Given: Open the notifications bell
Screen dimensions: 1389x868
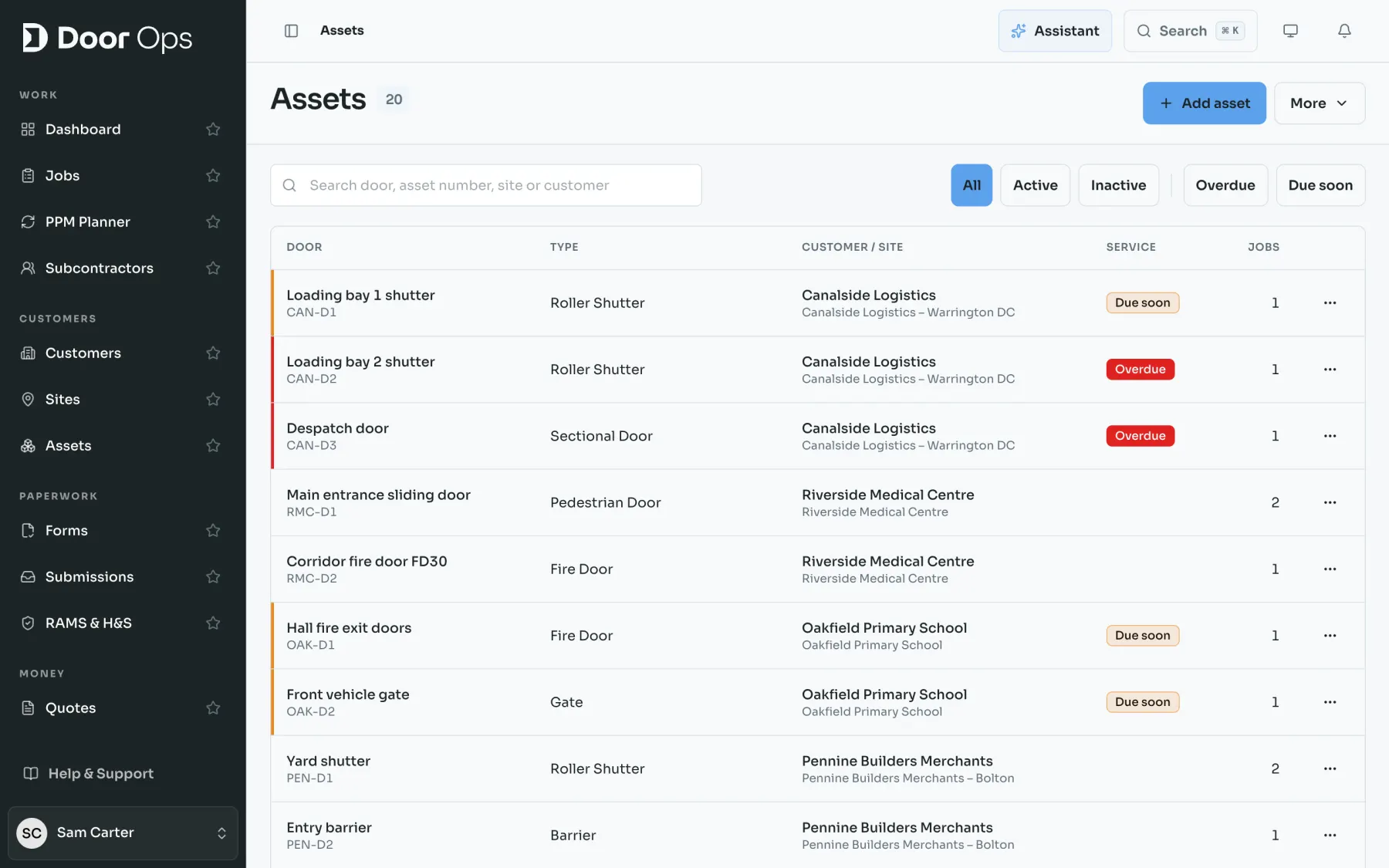Looking at the screenshot, I should (x=1344, y=31).
